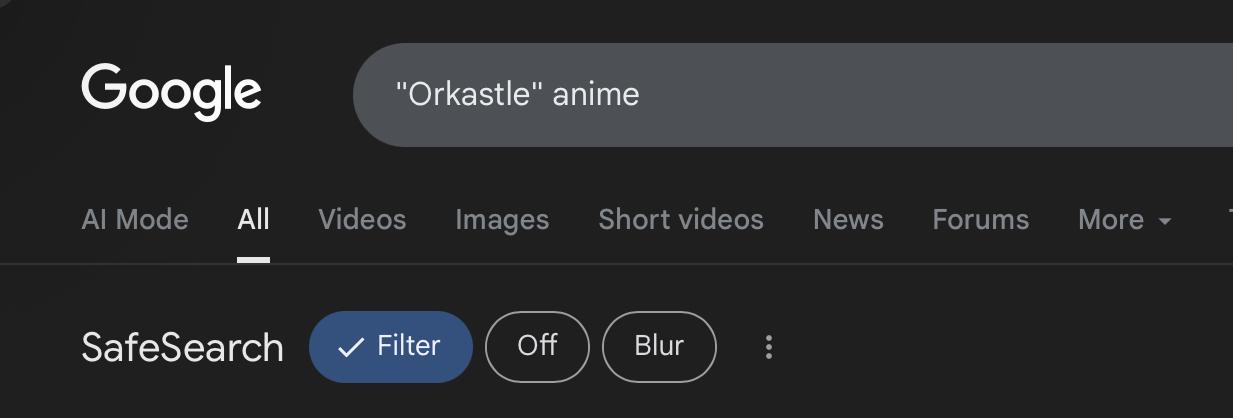Click the search box with "Orkastle" anime

tap(700, 95)
